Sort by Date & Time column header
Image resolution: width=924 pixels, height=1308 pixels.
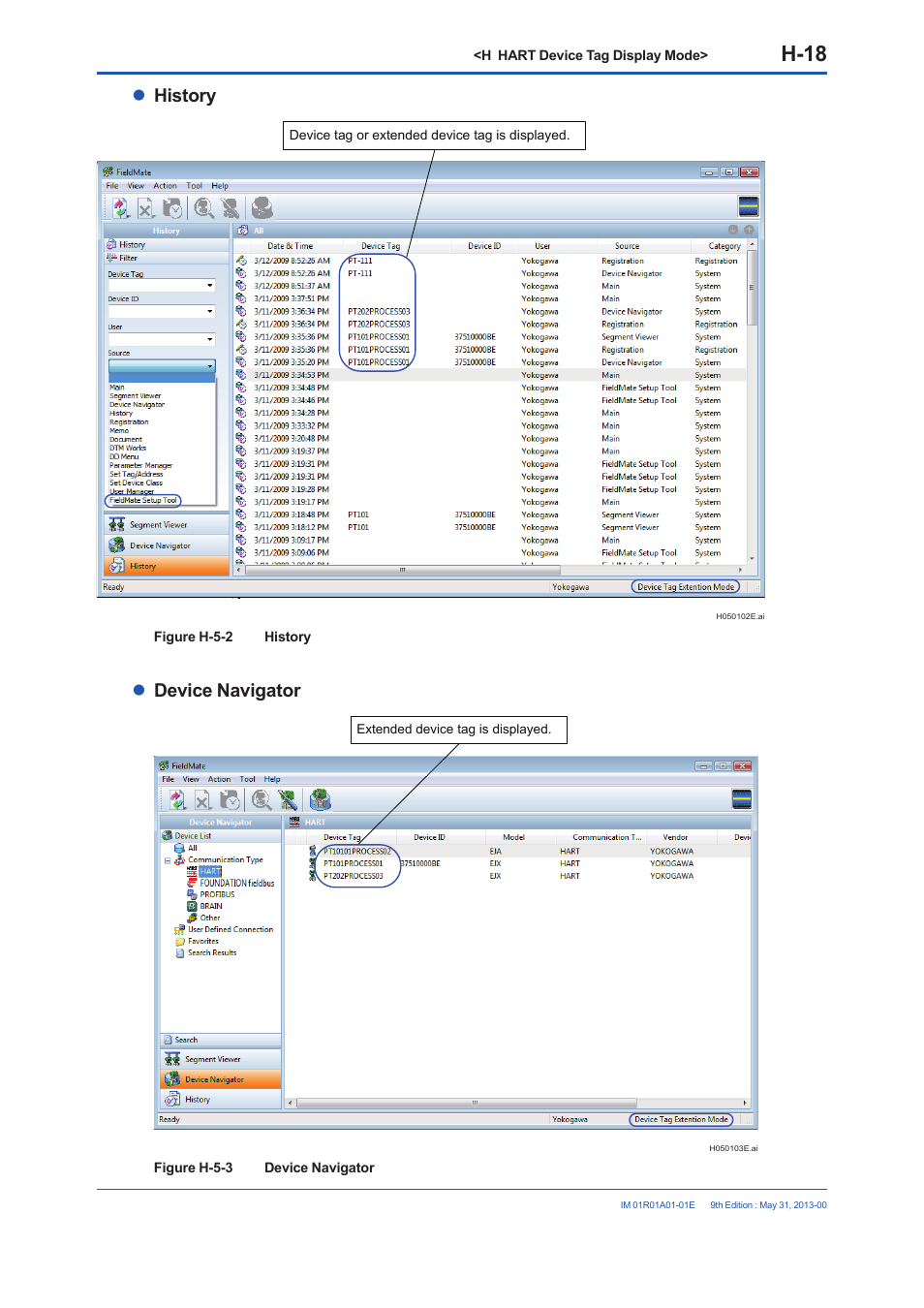tap(291, 246)
